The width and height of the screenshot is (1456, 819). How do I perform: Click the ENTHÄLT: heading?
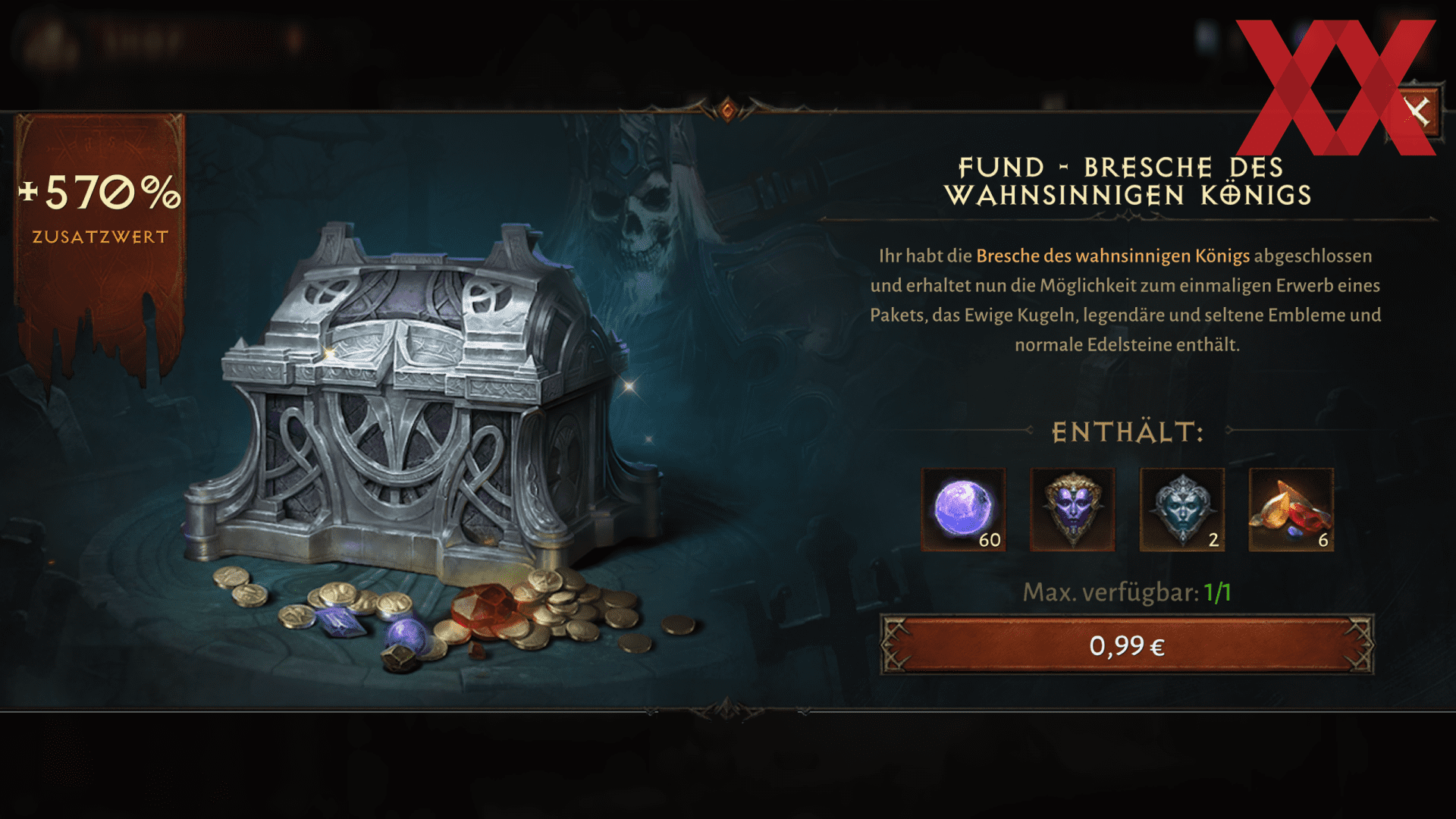(1128, 432)
